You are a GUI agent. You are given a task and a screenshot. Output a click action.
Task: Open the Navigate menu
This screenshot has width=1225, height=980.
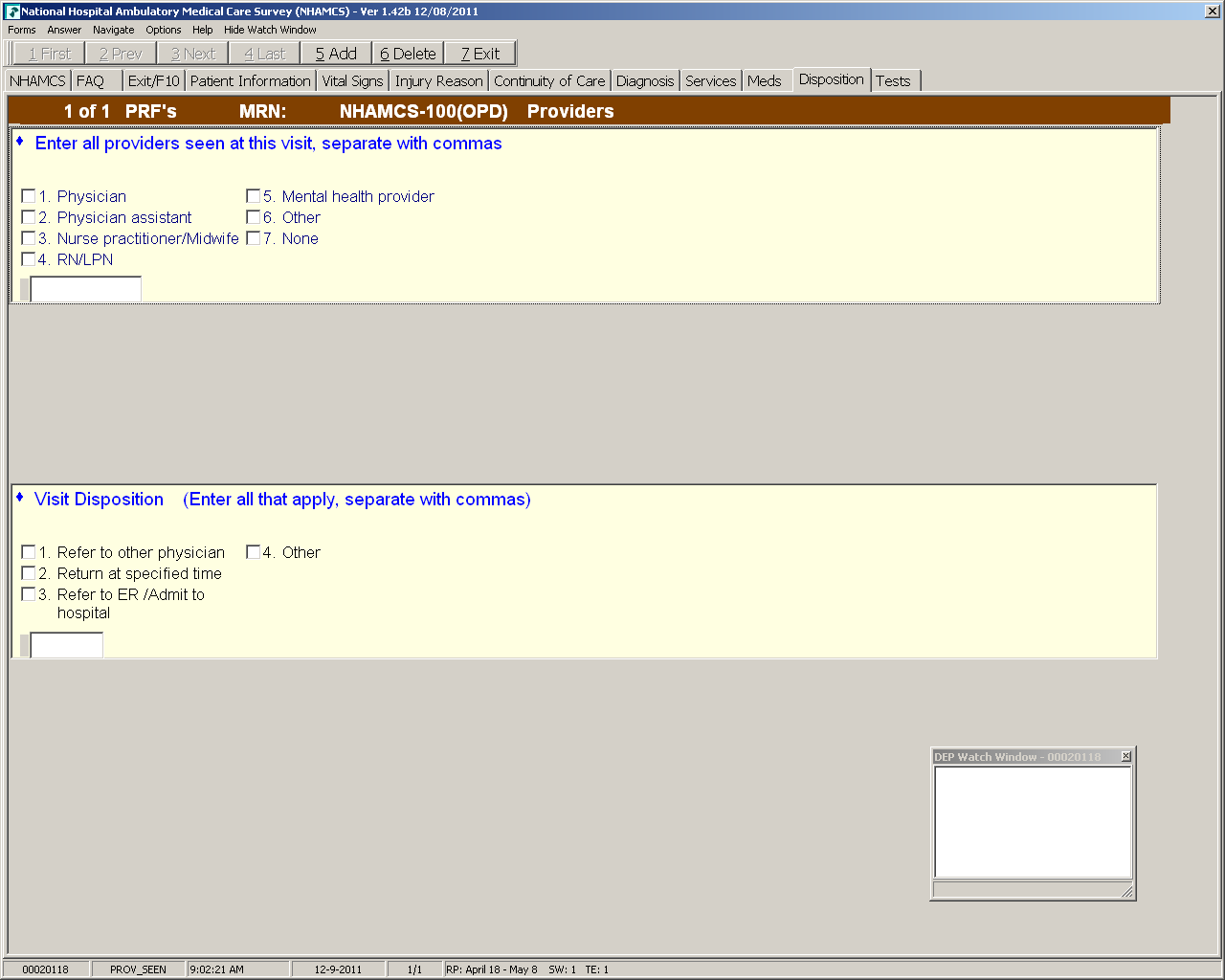click(x=114, y=30)
